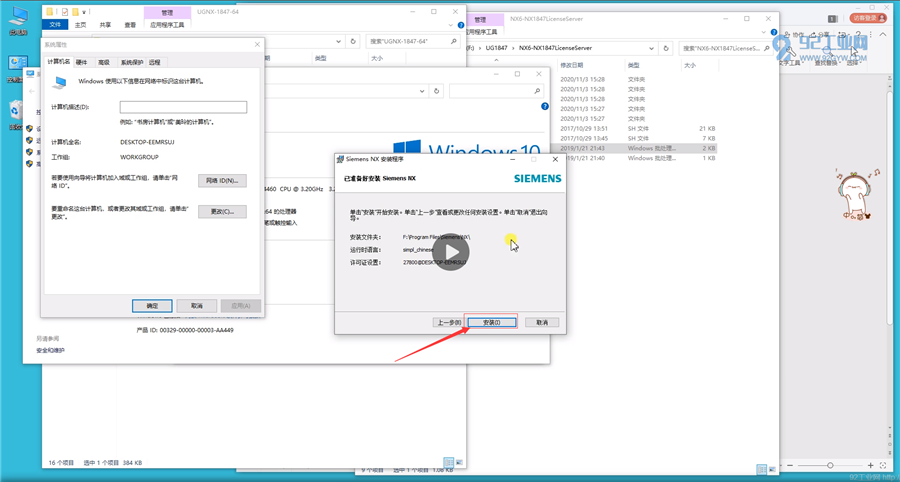The width and height of the screenshot is (900, 482).
Task: Open help icon in UGNX-1847-64 window
Action: pos(460,25)
